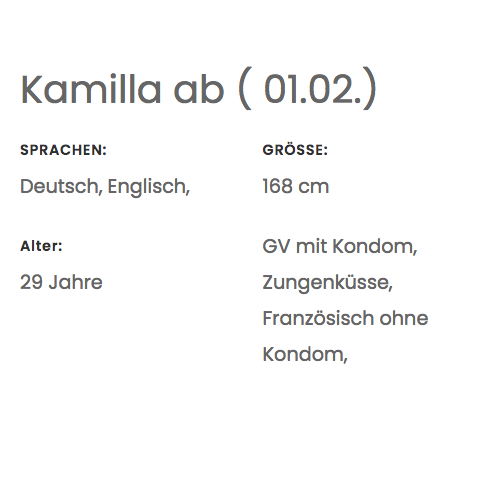Select the GRÖSSE: label
This screenshot has height=479, width=497.
coord(295,149)
